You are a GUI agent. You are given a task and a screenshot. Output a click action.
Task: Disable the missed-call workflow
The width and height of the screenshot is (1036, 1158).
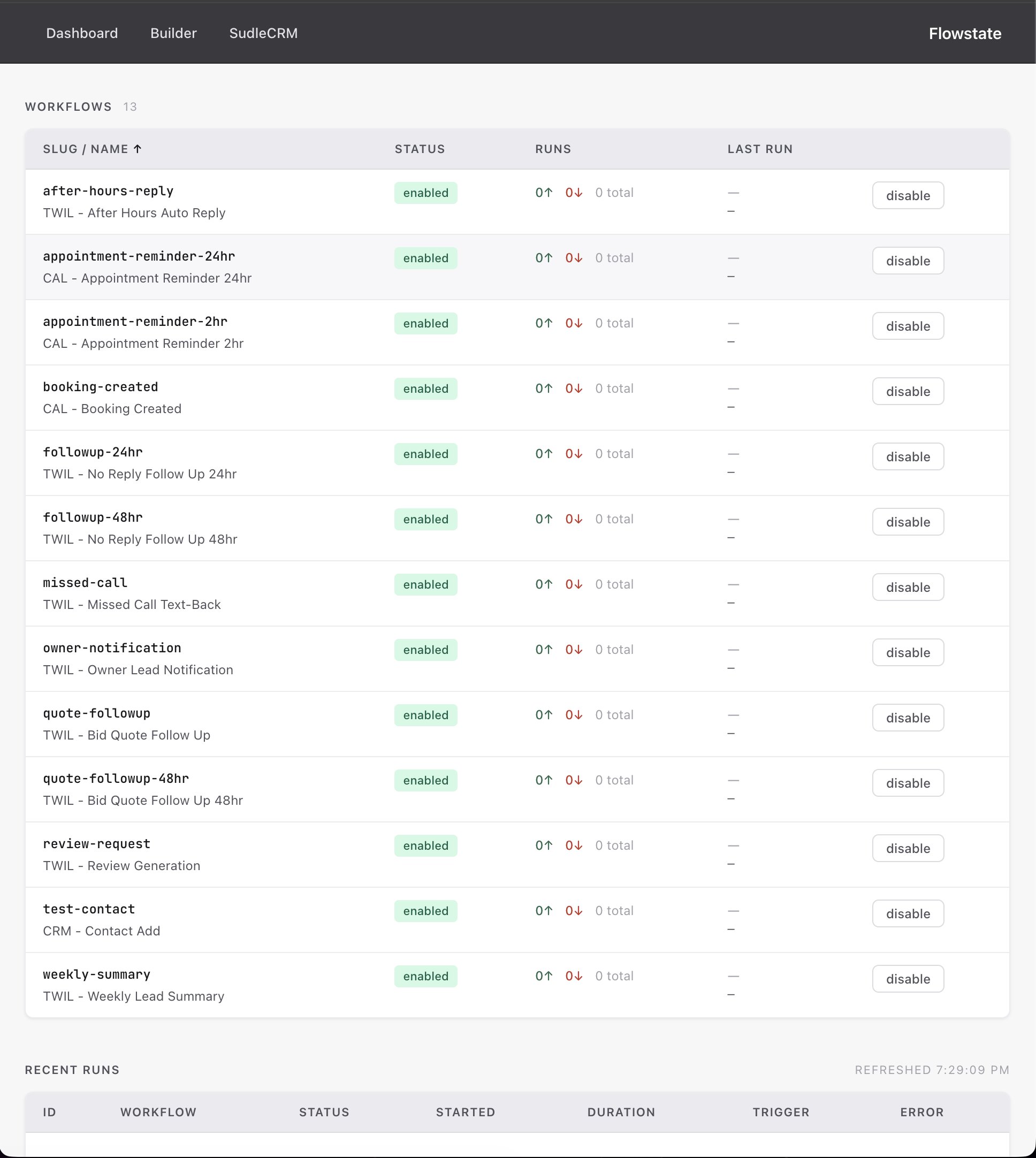[x=908, y=588]
